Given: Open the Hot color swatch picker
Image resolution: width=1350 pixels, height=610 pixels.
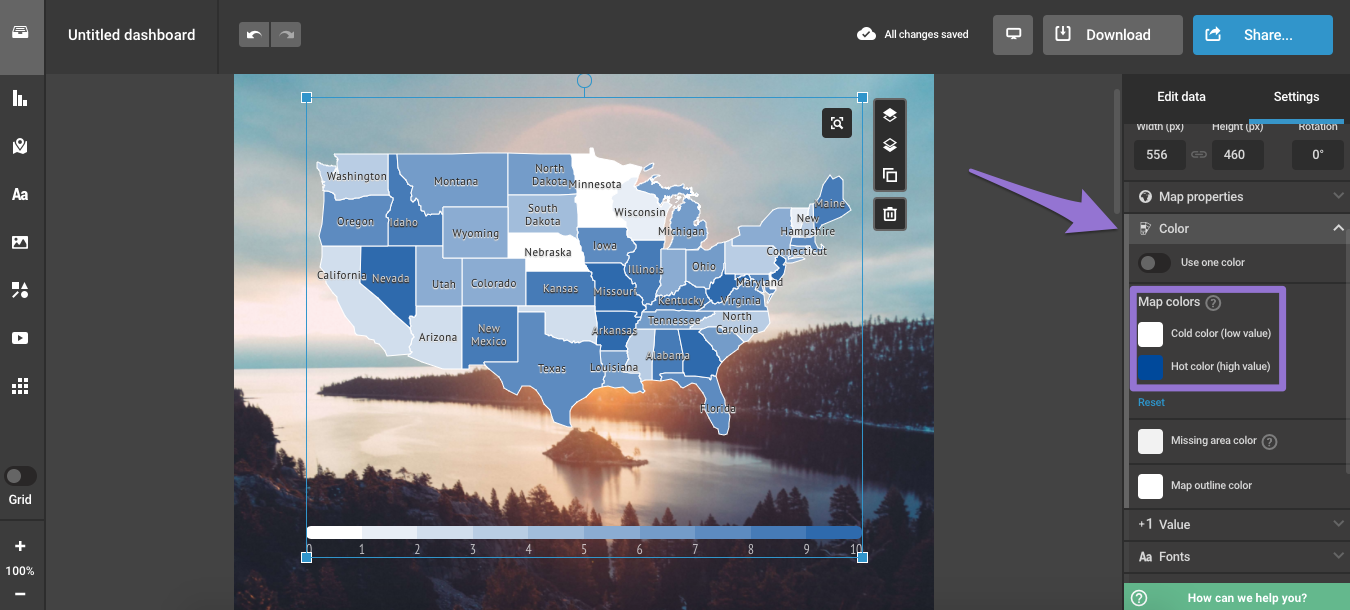Looking at the screenshot, I should click(1151, 367).
